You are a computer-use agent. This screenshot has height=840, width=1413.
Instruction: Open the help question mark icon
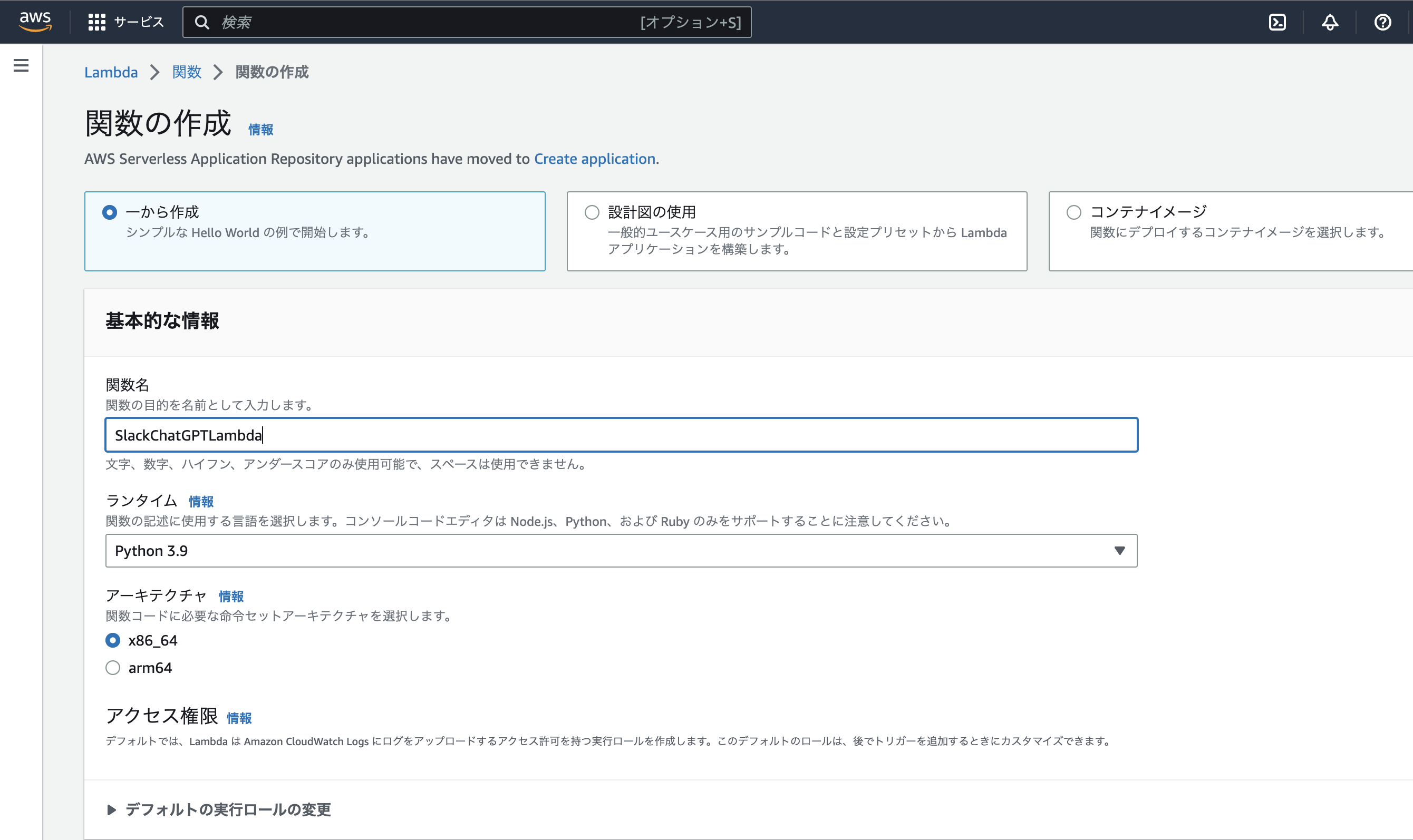[1383, 22]
